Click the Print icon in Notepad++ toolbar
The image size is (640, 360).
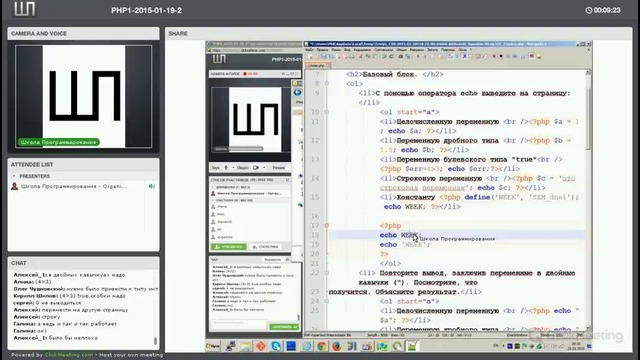click(x=352, y=56)
